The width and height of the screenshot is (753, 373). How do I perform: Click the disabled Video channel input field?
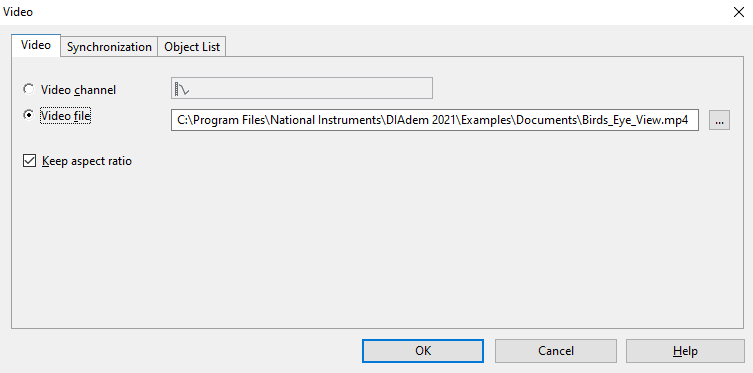click(302, 88)
